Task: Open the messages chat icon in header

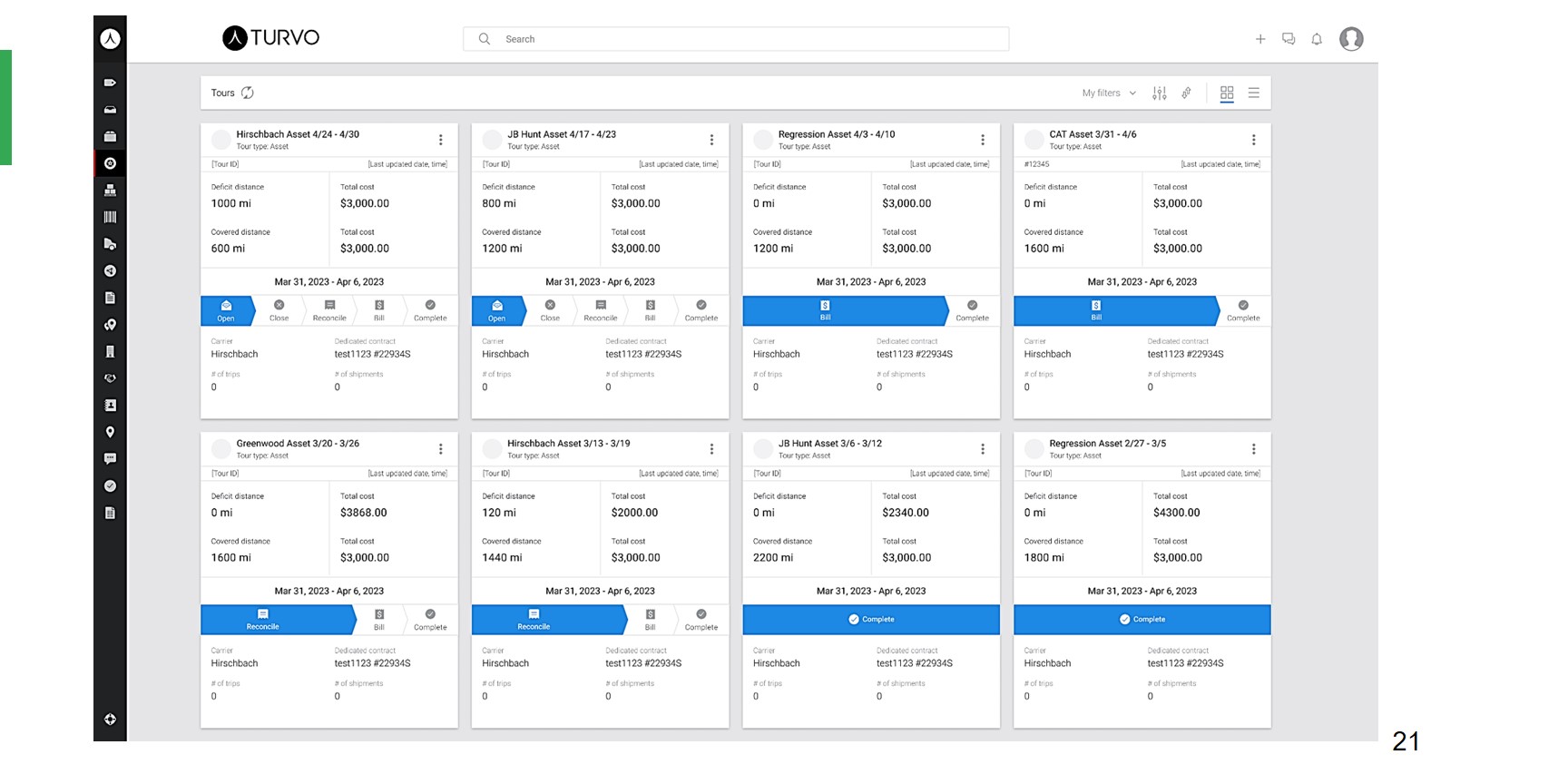Action: pyautogui.click(x=1289, y=39)
